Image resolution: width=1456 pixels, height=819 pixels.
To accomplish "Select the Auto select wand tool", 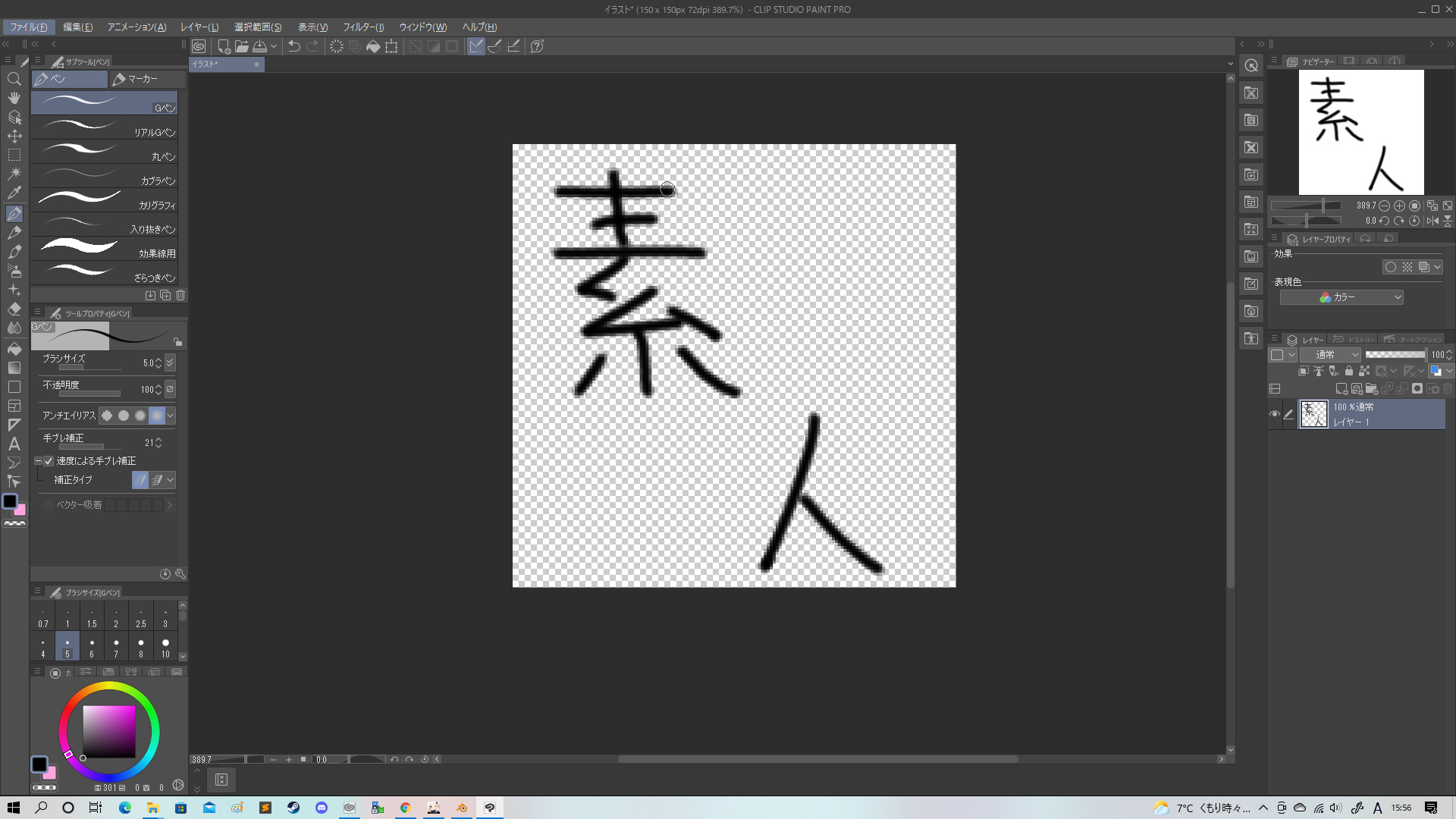I will click(x=14, y=174).
